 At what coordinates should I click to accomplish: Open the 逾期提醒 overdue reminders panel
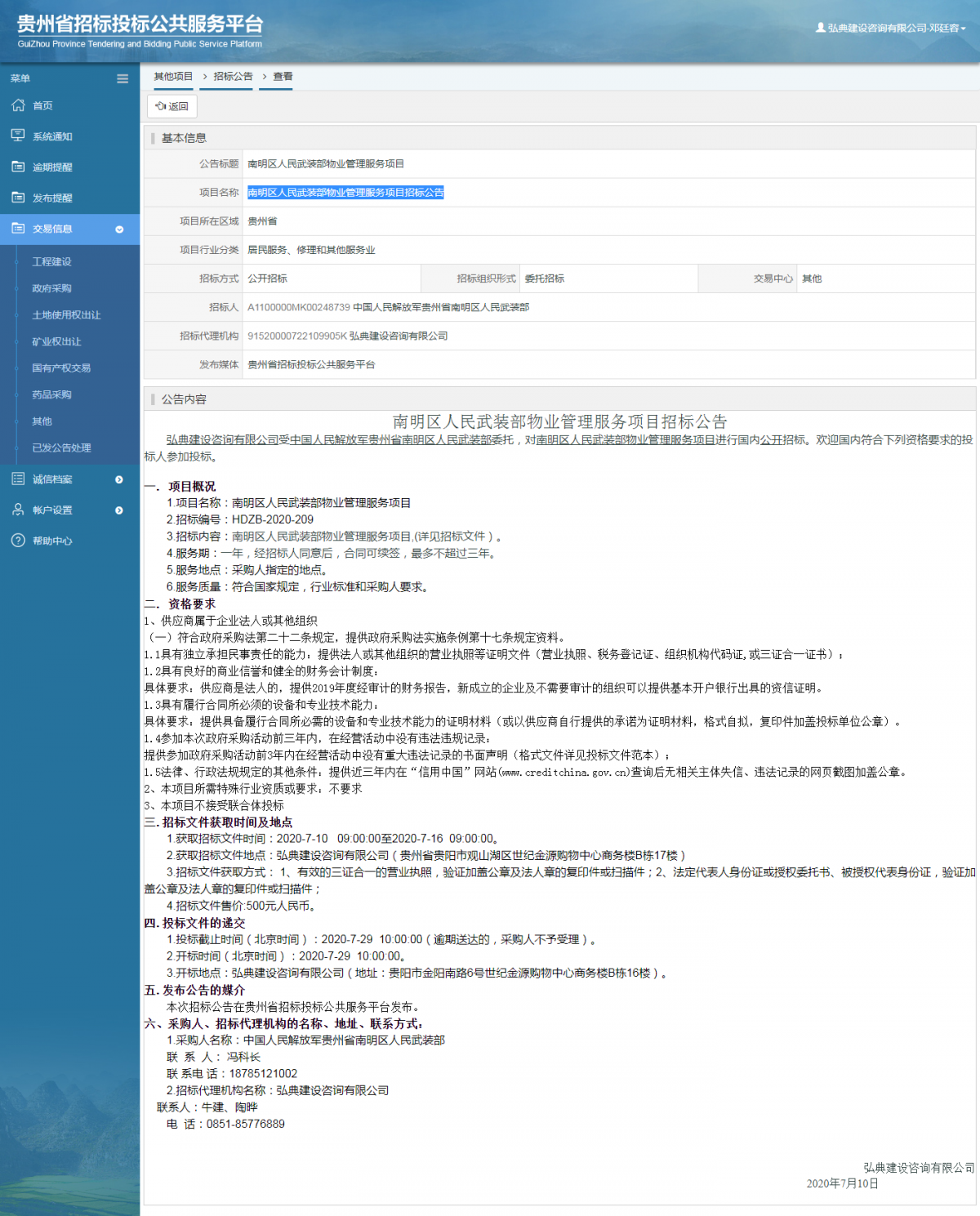pos(18,167)
